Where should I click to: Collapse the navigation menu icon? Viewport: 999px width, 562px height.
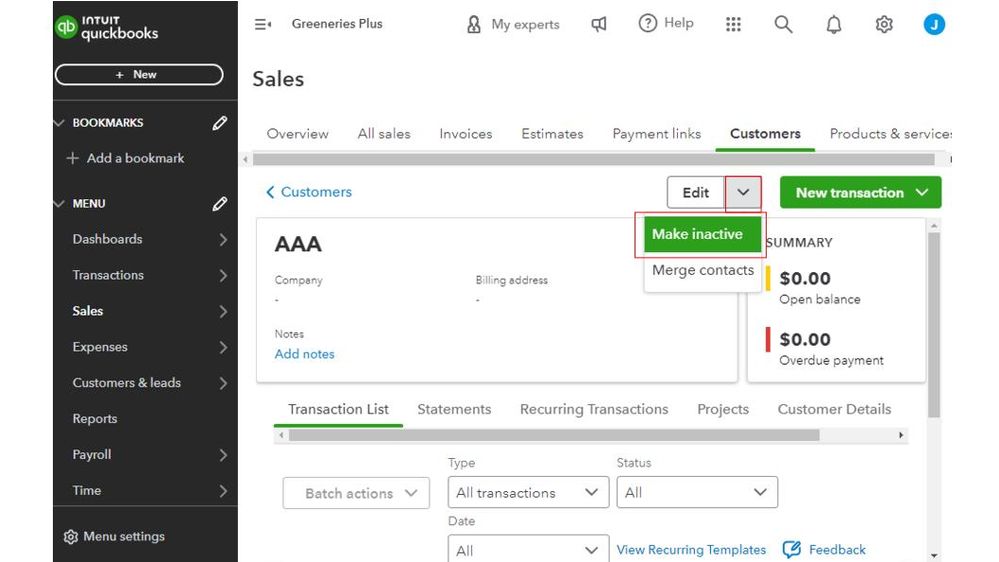coord(263,24)
